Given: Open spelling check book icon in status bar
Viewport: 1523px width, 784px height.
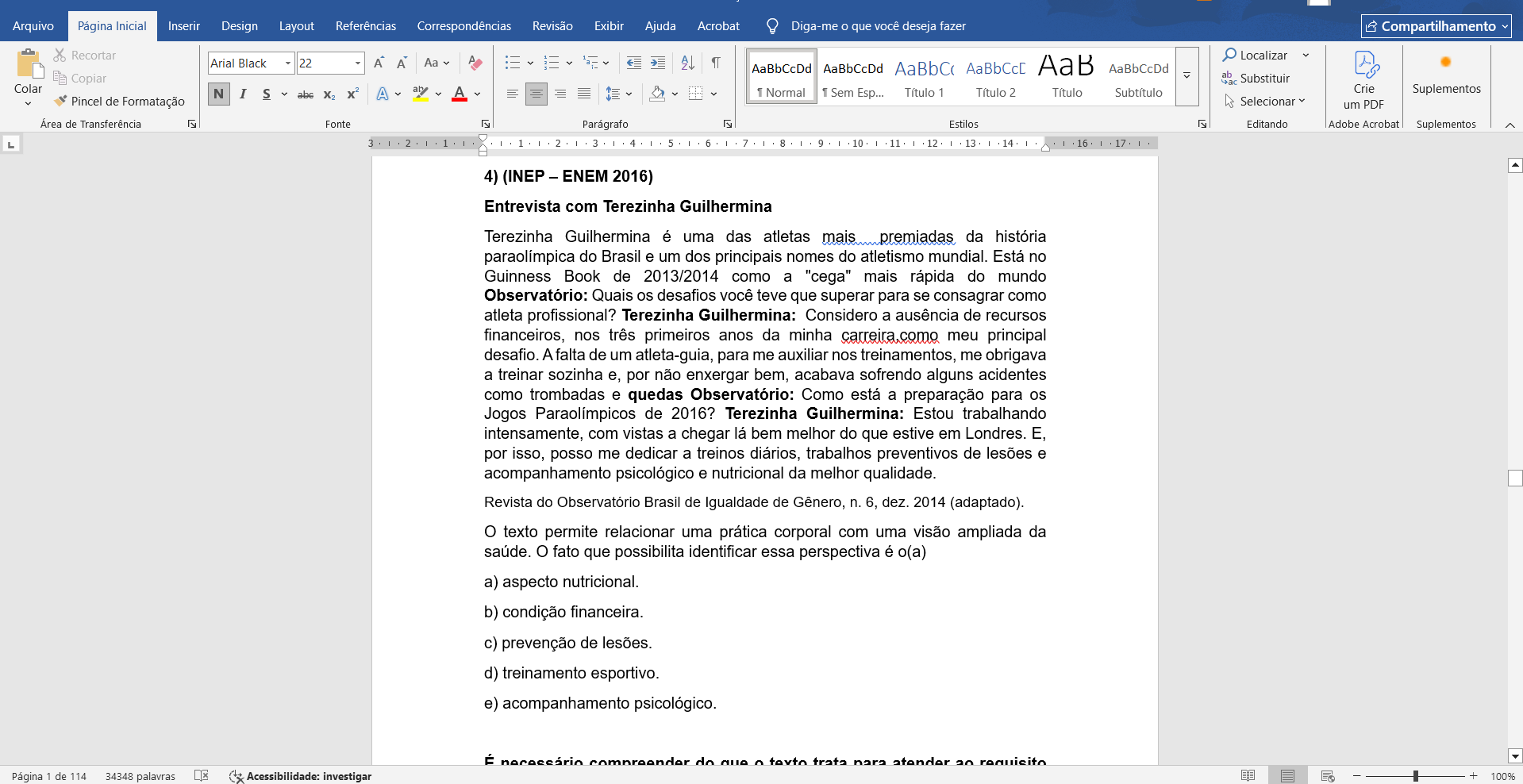Looking at the screenshot, I should pyautogui.click(x=202, y=775).
